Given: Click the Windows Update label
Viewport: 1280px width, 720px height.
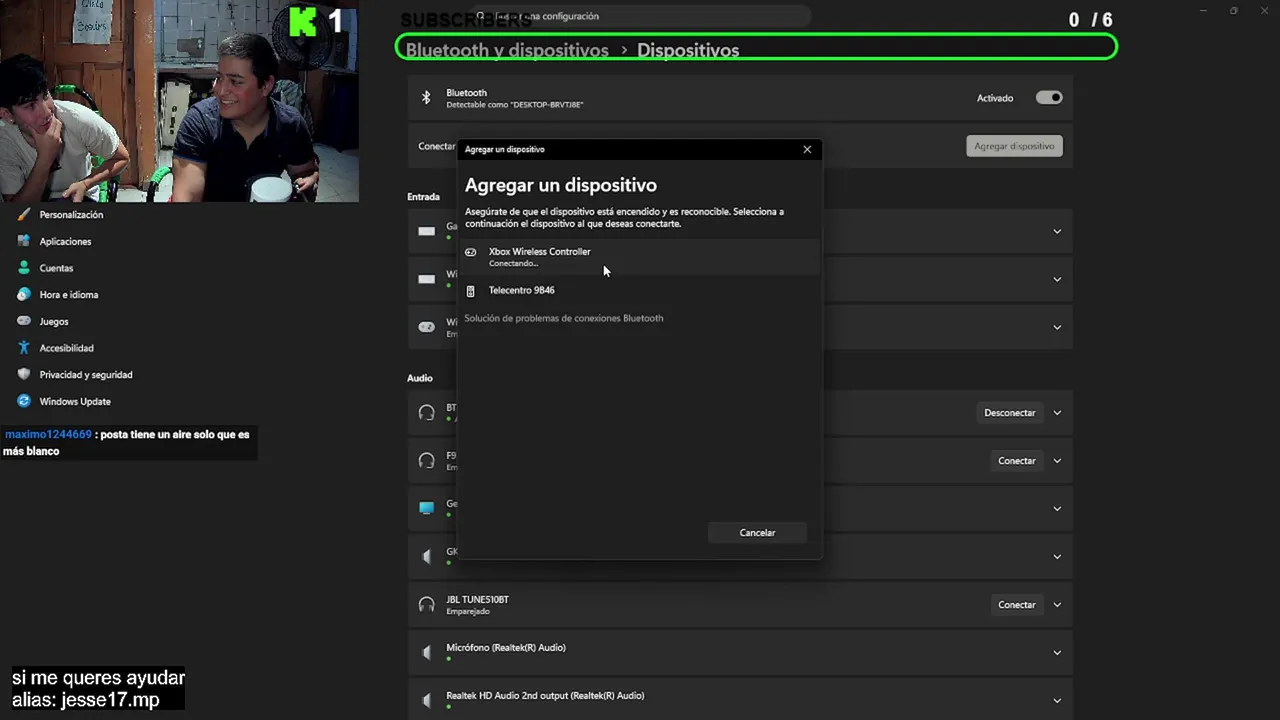Looking at the screenshot, I should (75, 402).
